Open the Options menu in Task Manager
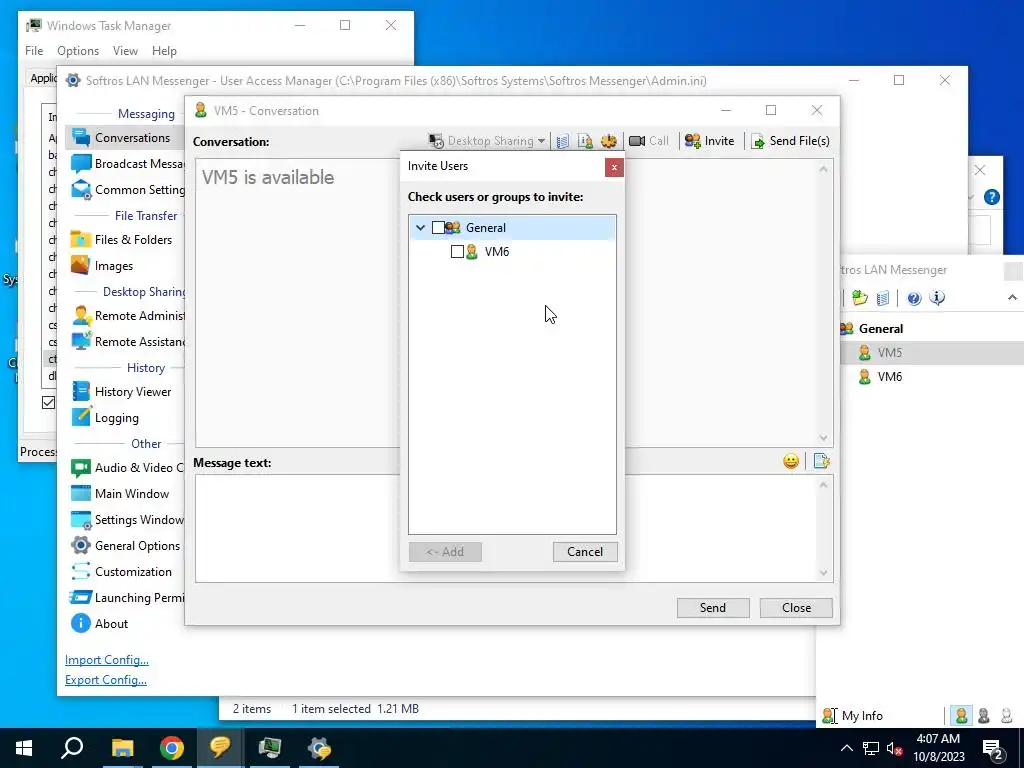 point(78,51)
